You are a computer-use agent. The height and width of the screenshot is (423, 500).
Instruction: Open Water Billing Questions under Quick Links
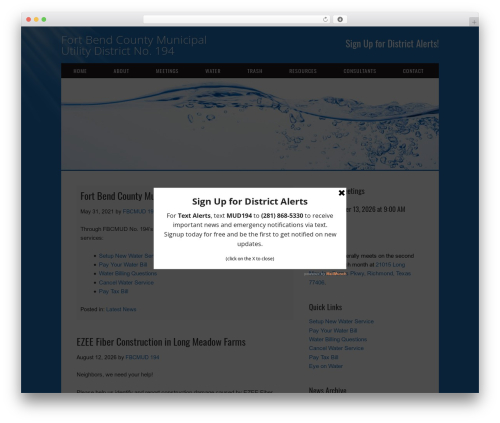tap(338, 339)
